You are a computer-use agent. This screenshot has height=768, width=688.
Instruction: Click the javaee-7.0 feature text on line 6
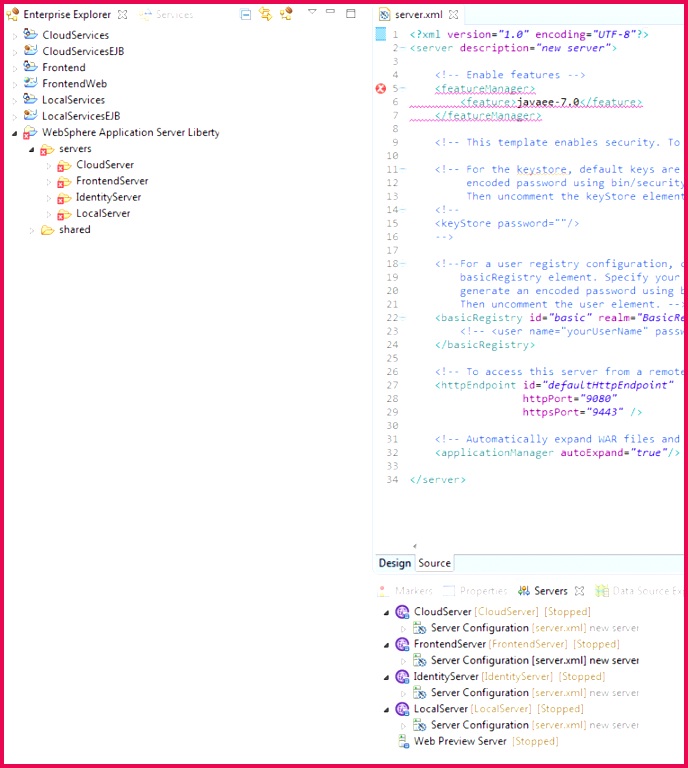point(548,102)
